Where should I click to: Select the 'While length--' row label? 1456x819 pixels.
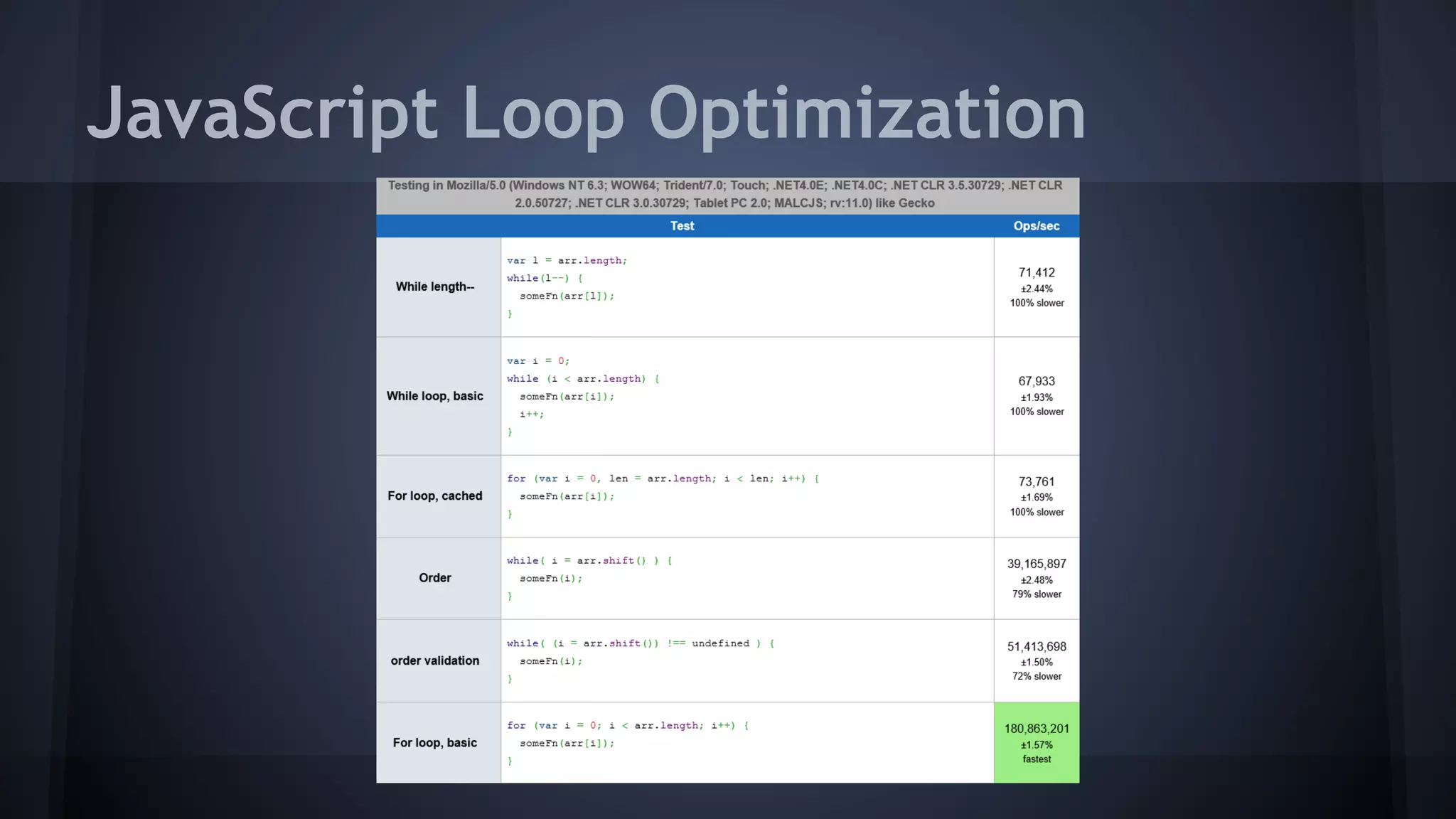(434, 287)
